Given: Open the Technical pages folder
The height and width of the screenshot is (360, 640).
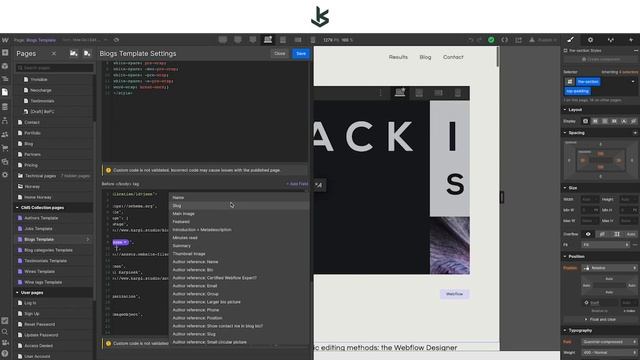Looking at the screenshot, I should 40,176.
